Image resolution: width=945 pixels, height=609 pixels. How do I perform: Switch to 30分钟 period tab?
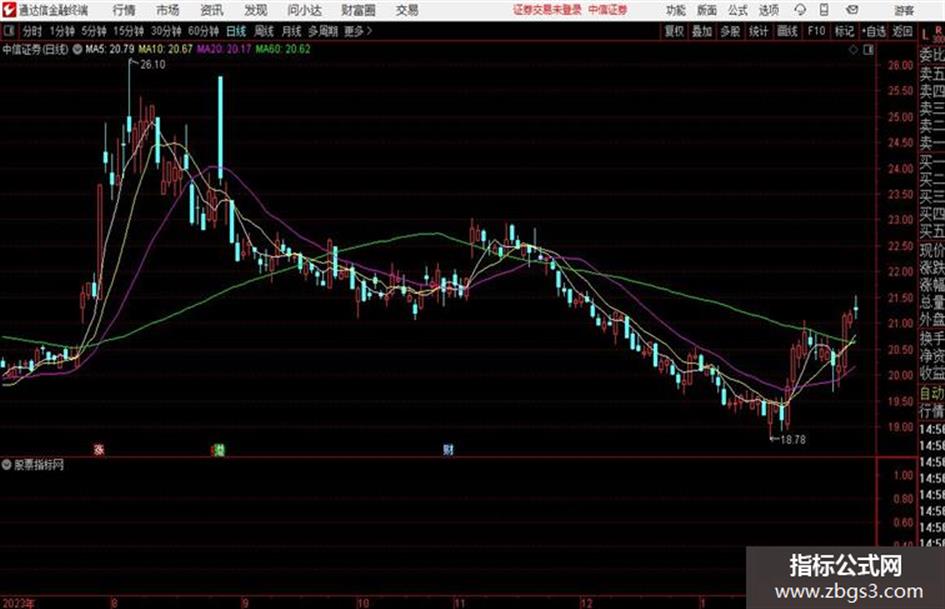pos(166,31)
